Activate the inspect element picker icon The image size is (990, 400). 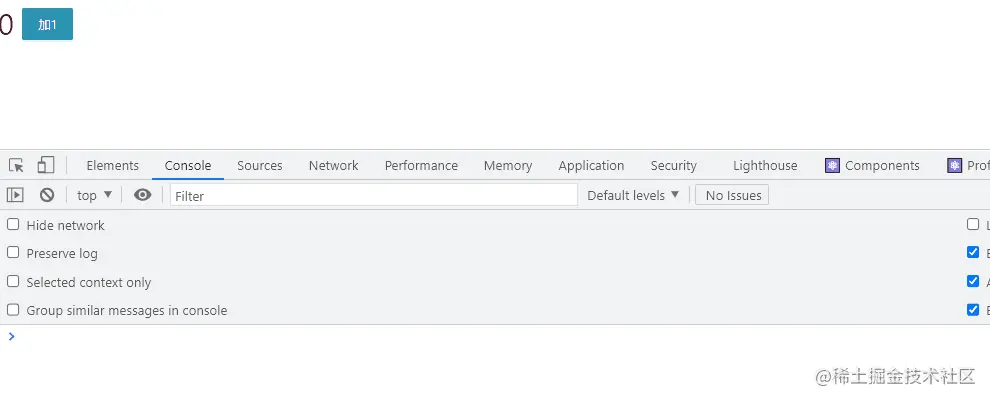click(16, 165)
